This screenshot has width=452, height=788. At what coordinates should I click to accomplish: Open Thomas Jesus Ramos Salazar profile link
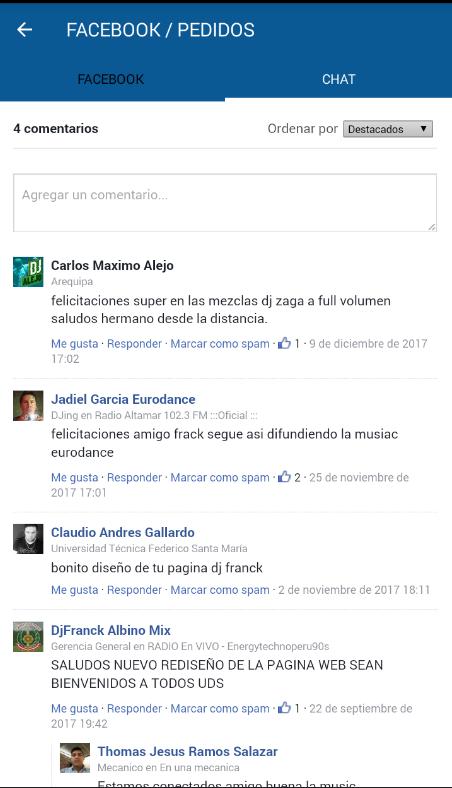(x=188, y=751)
